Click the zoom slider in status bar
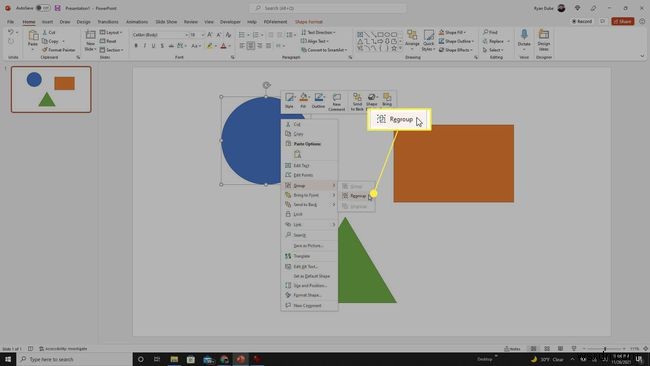650x366 pixels. 604,349
